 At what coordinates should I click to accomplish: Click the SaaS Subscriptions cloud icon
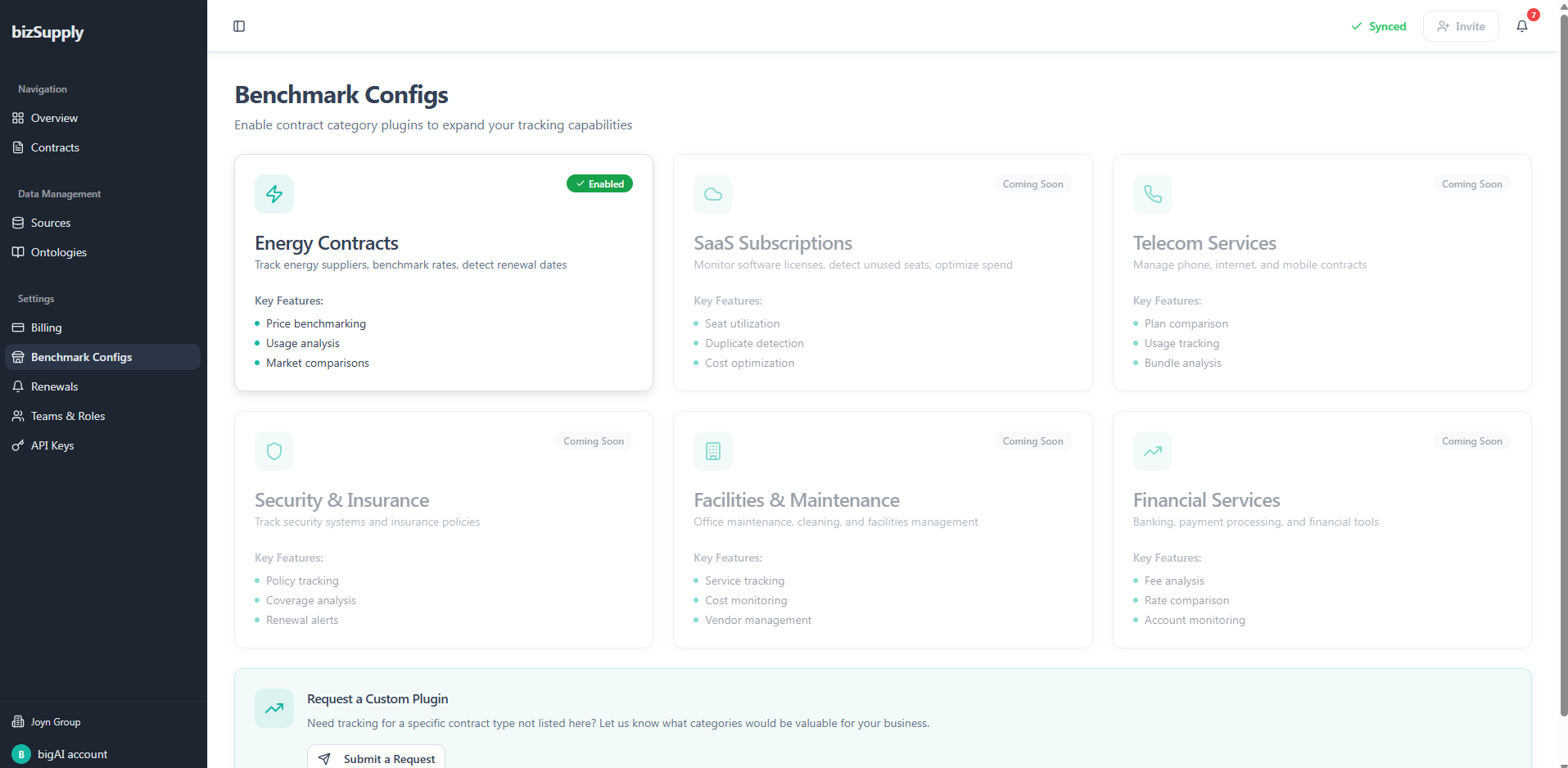(x=713, y=194)
